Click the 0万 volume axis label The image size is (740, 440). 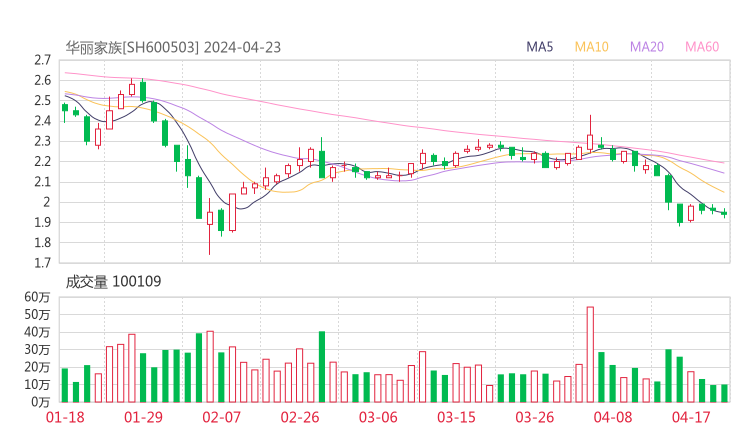click(x=41, y=402)
